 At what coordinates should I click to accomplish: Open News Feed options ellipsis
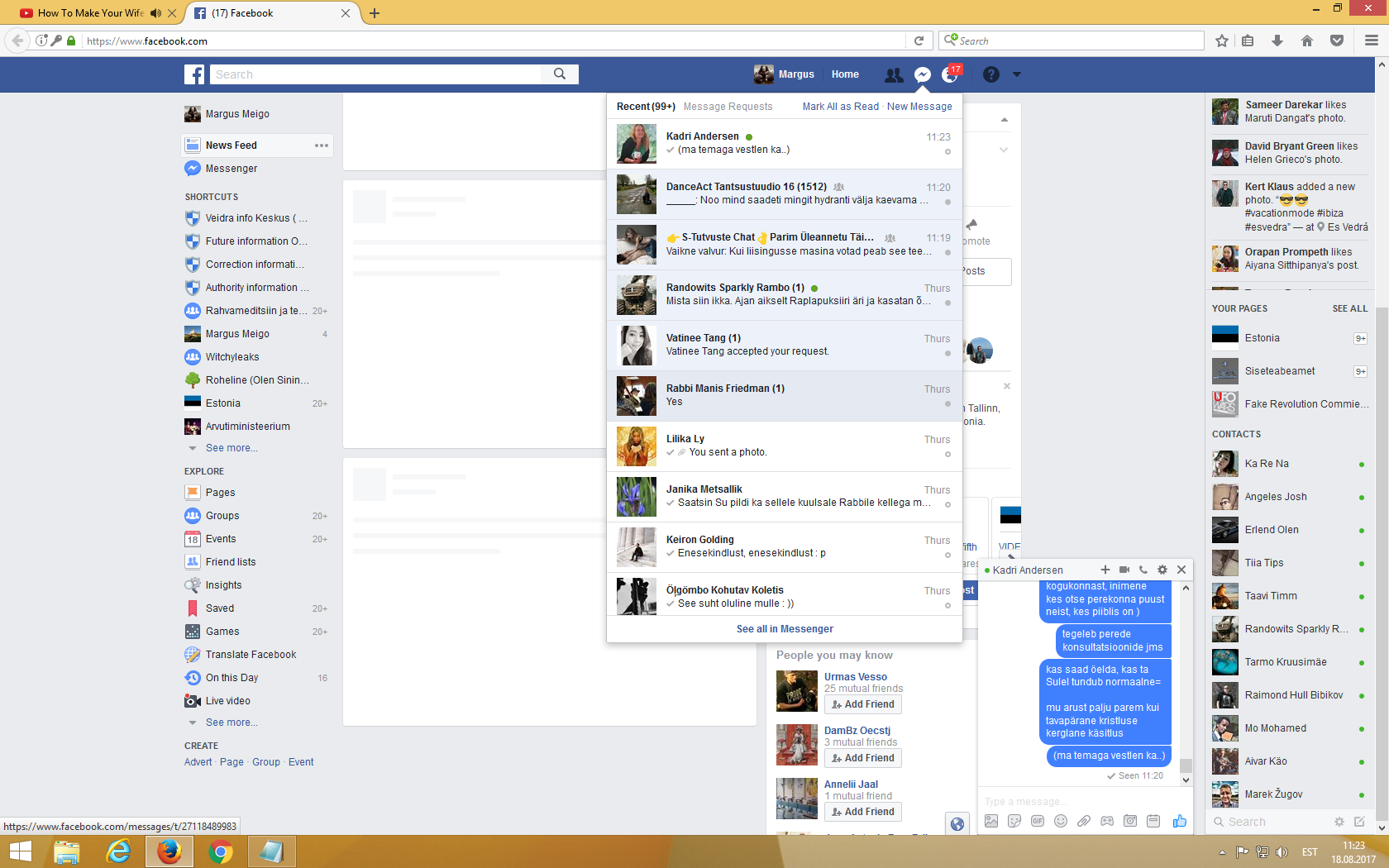click(322, 145)
